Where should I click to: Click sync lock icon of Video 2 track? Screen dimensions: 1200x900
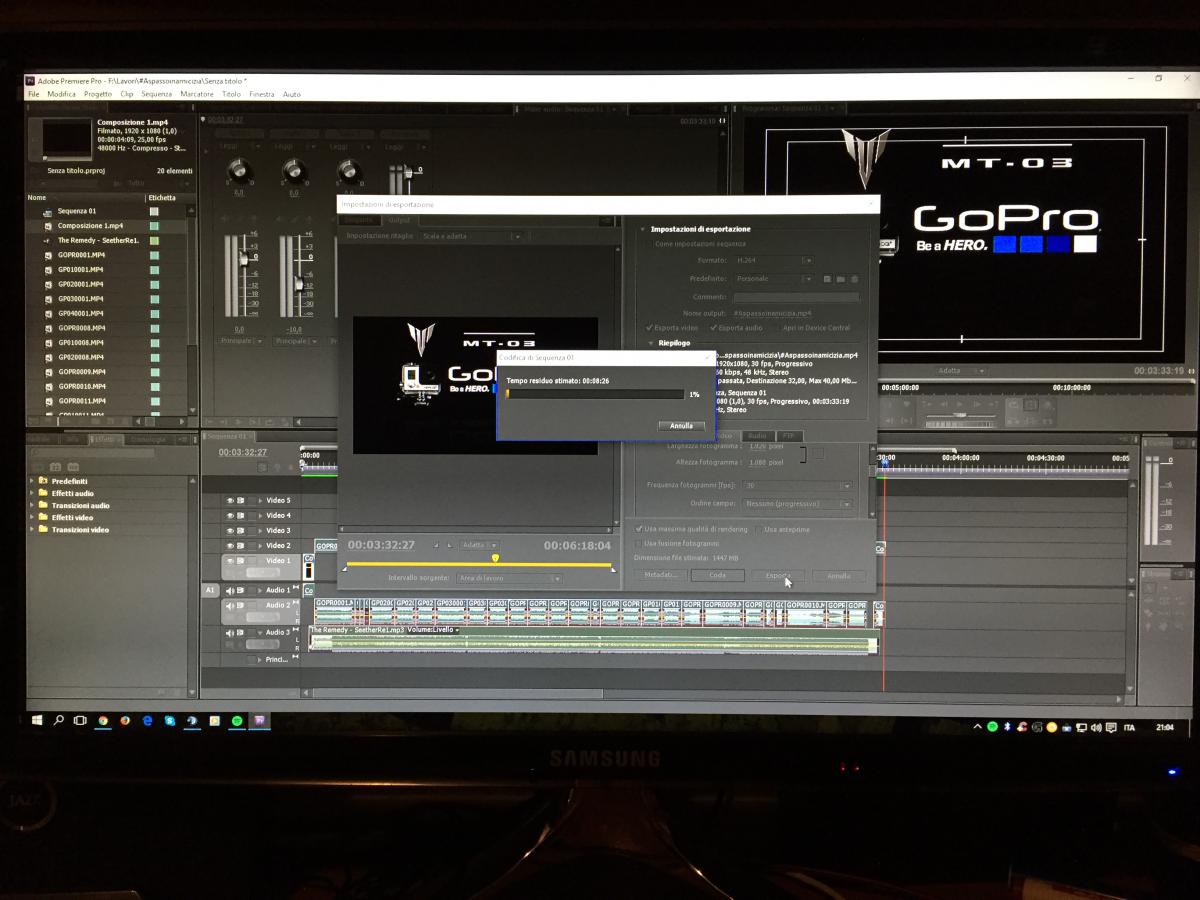coord(241,545)
